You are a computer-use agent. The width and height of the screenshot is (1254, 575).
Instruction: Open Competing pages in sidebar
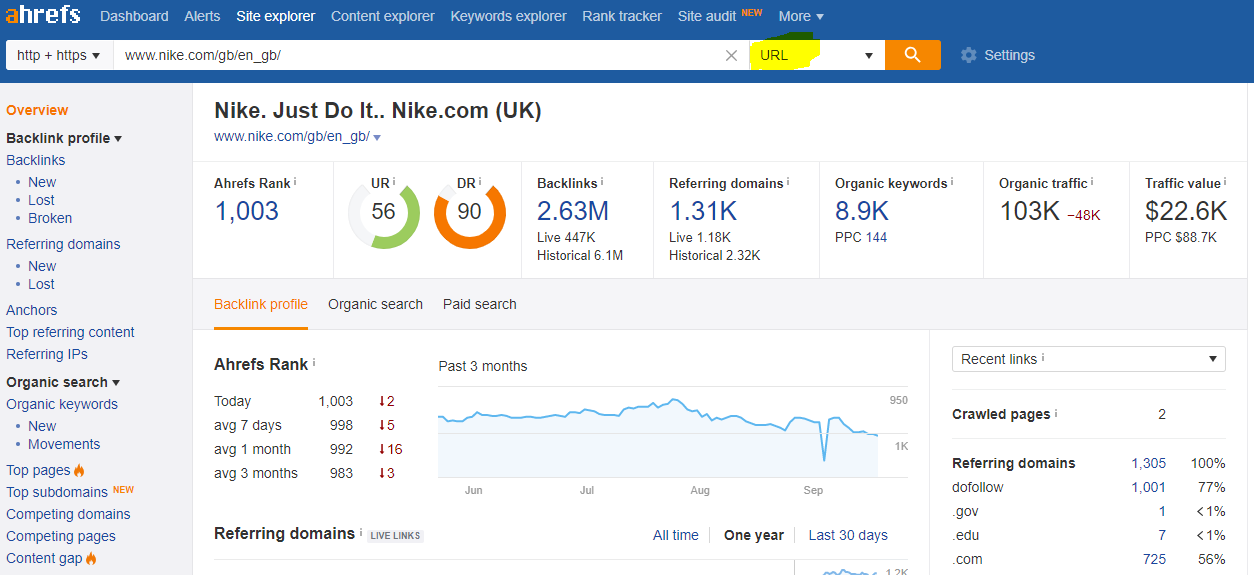point(61,536)
